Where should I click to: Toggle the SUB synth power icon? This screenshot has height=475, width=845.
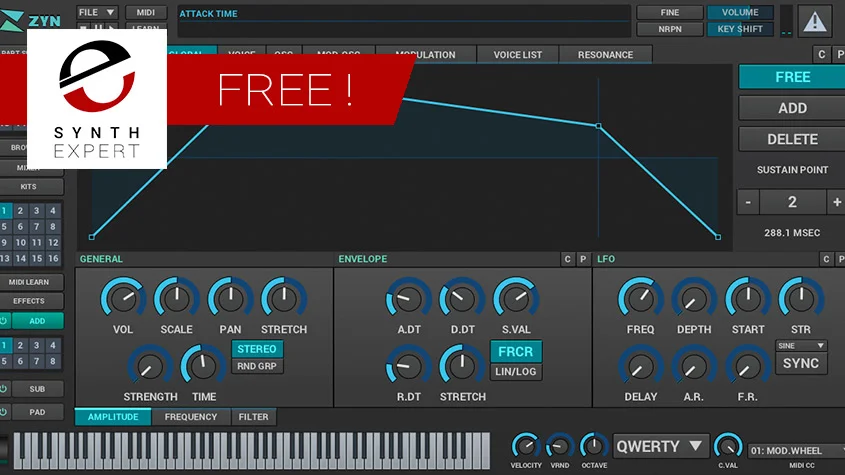pos(3,389)
